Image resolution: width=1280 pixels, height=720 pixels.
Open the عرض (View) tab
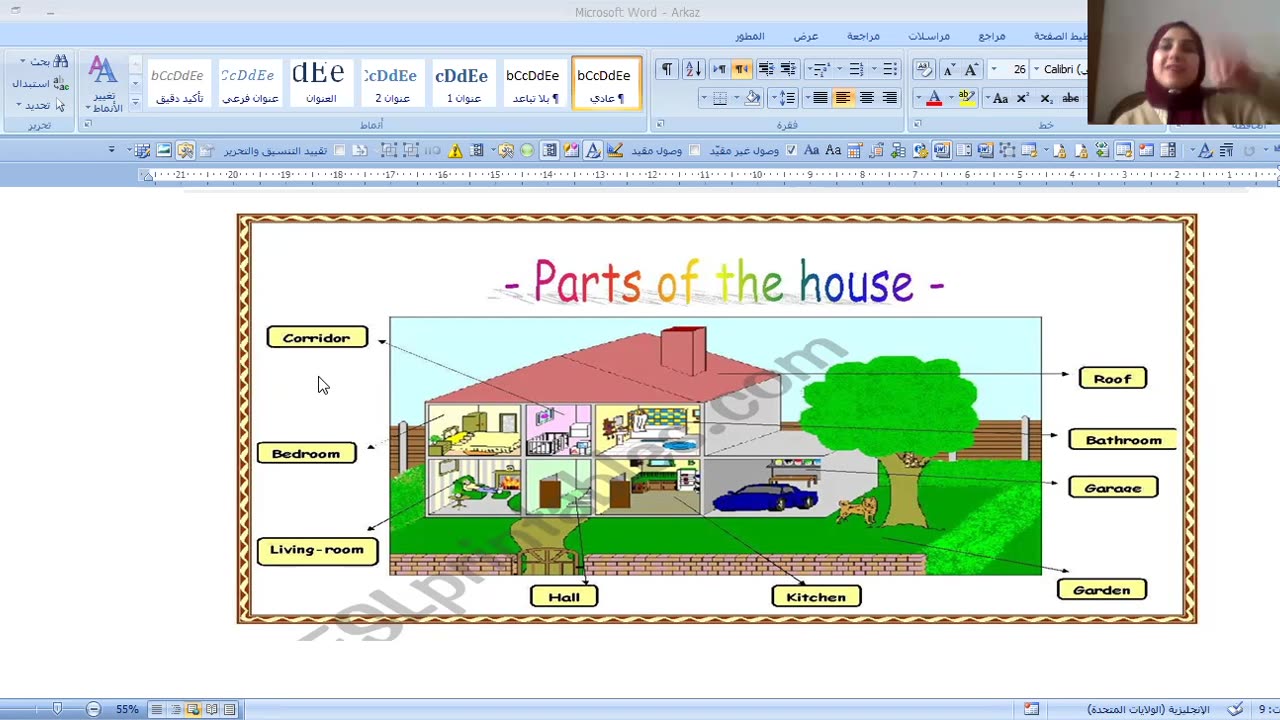[x=806, y=36]
